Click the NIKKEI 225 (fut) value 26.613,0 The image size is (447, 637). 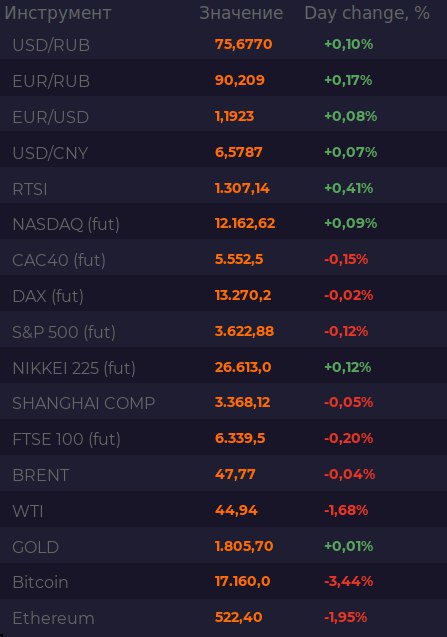click(x=243, y=367)
